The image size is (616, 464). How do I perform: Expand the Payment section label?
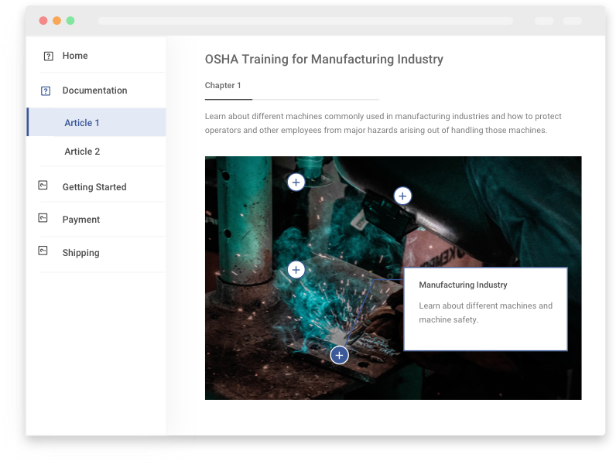click(81, 219)
